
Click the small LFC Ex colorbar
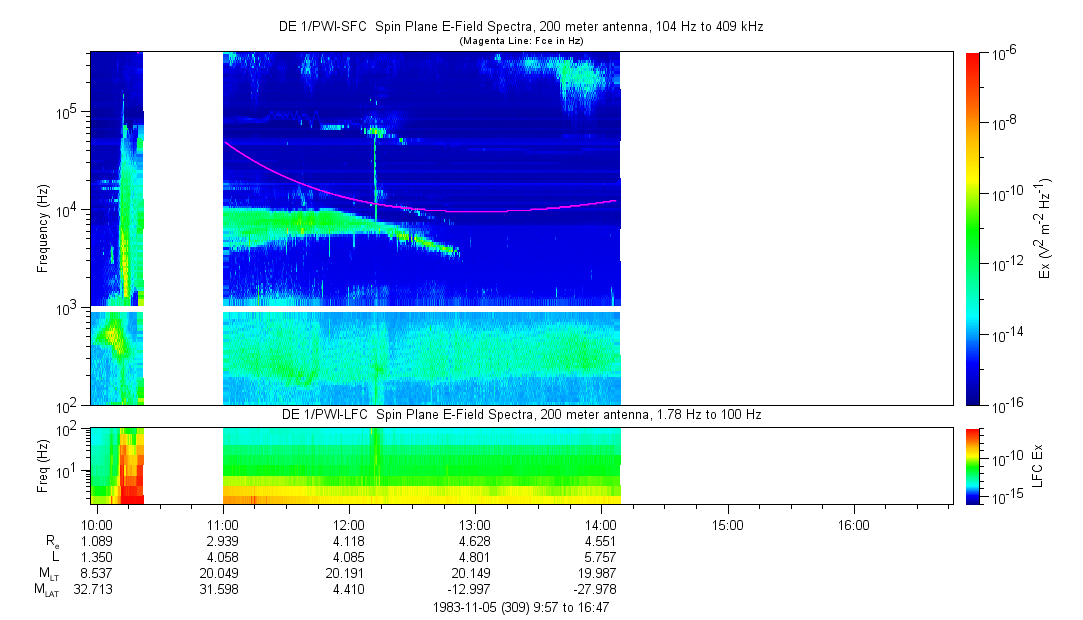973,465
